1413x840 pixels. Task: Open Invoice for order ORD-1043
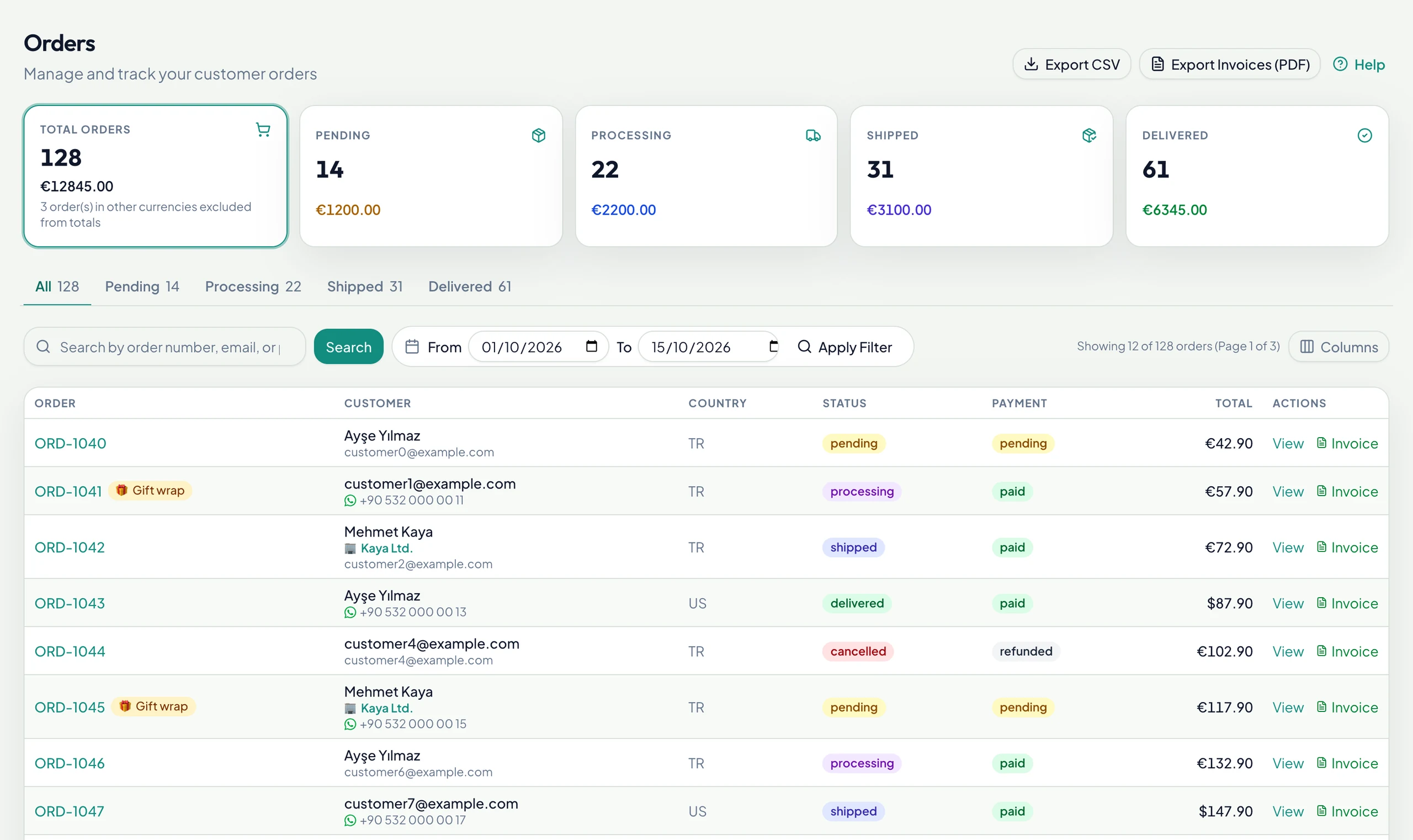click(x=1347, y=603)
